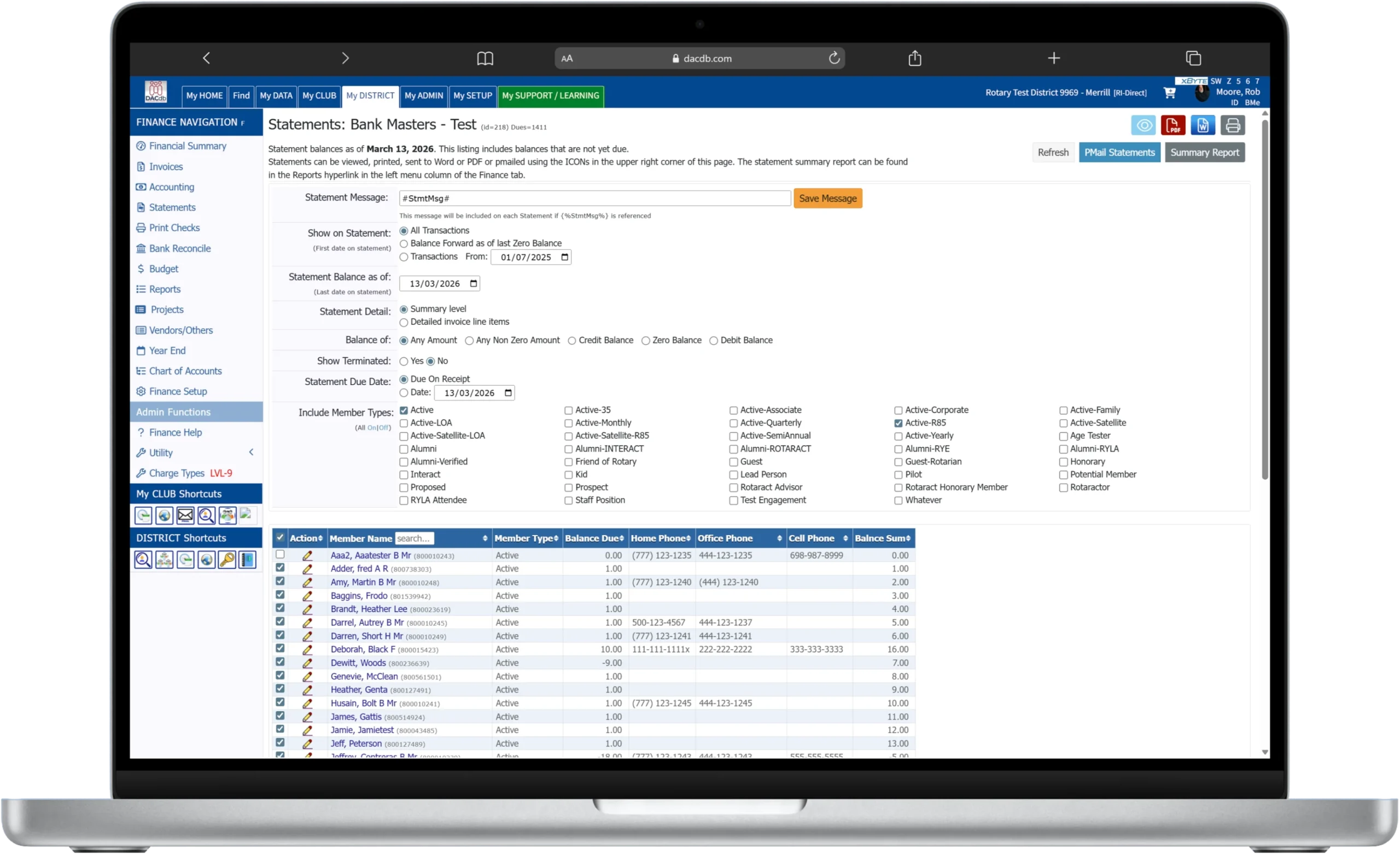
Task: Open the key shortcut under DISTRICT Shortcuts
Action: tap(227, 560)
